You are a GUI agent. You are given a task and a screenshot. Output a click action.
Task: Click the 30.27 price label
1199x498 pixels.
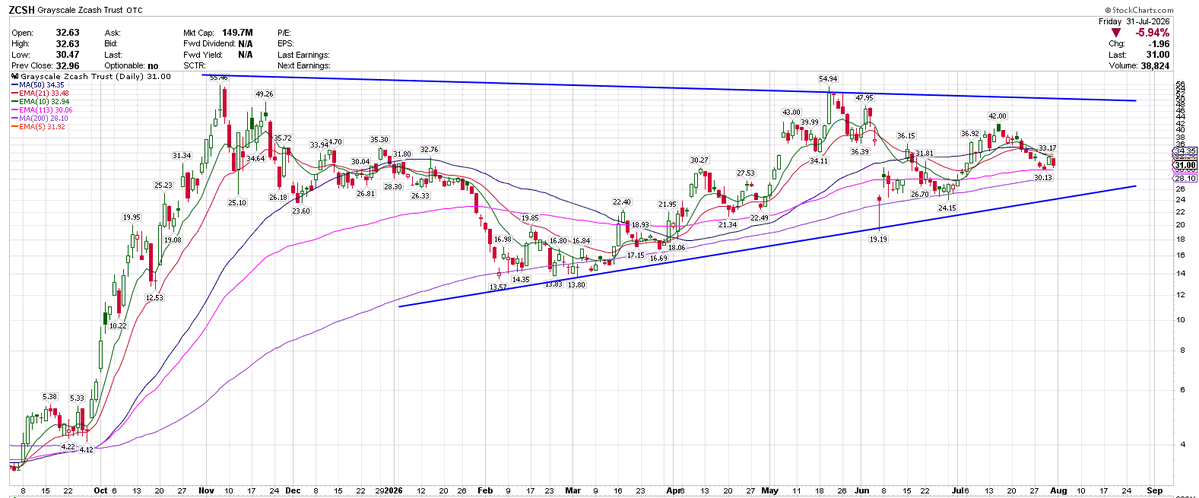coord(700,160)
